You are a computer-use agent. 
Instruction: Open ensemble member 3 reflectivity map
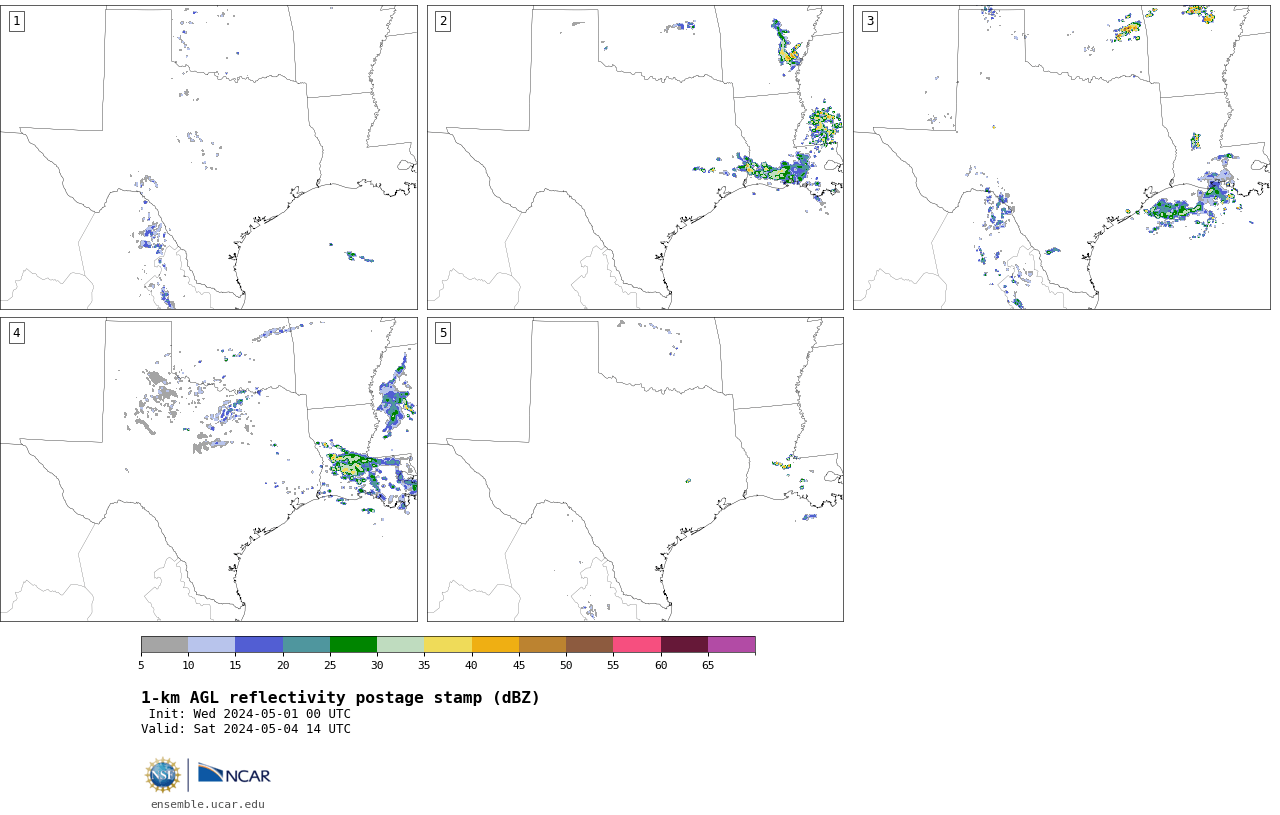click(1061, 157)
